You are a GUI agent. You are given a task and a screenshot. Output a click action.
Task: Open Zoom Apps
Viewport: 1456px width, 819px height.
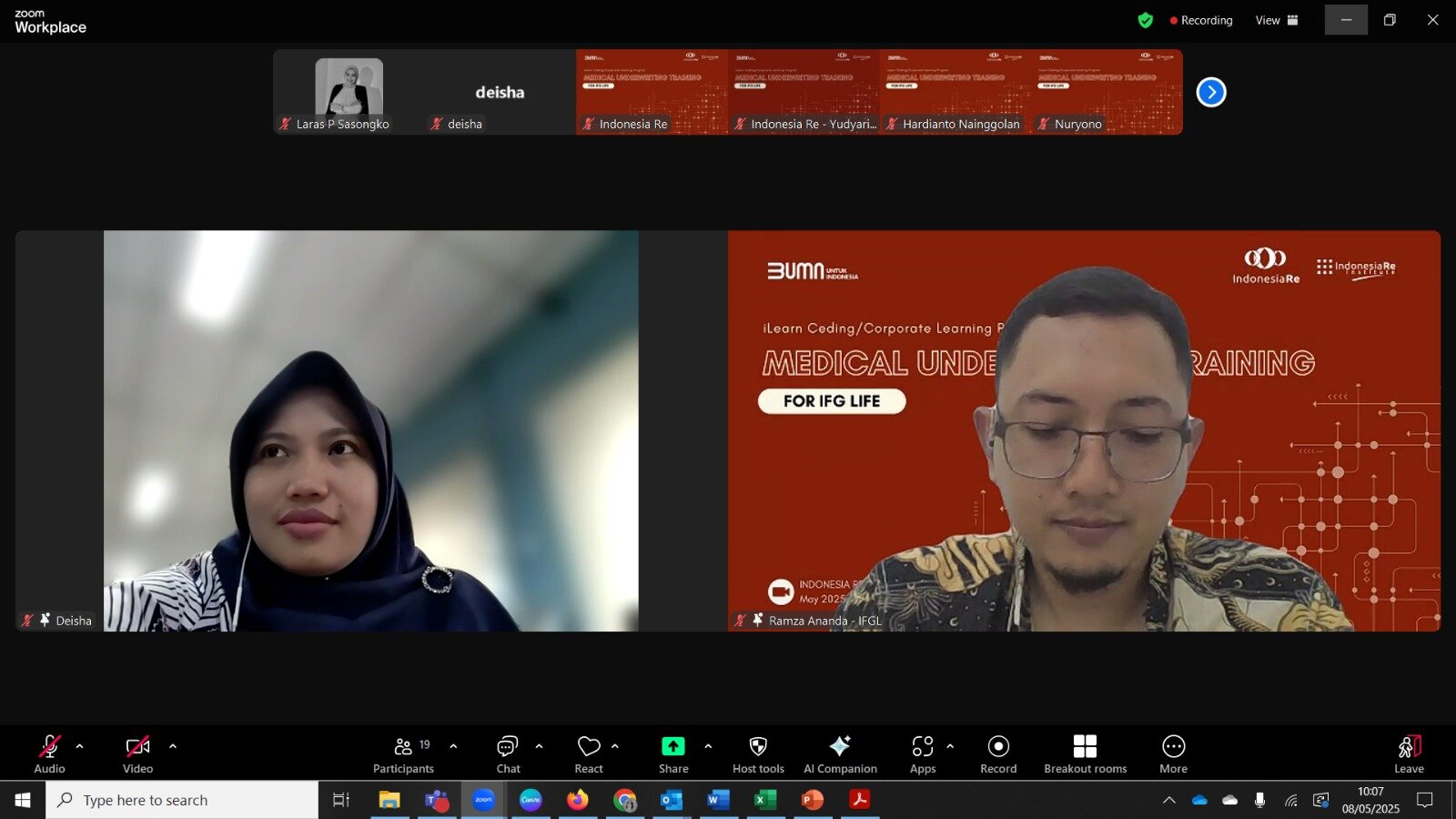pyautogui.click(x=923, y=753)
